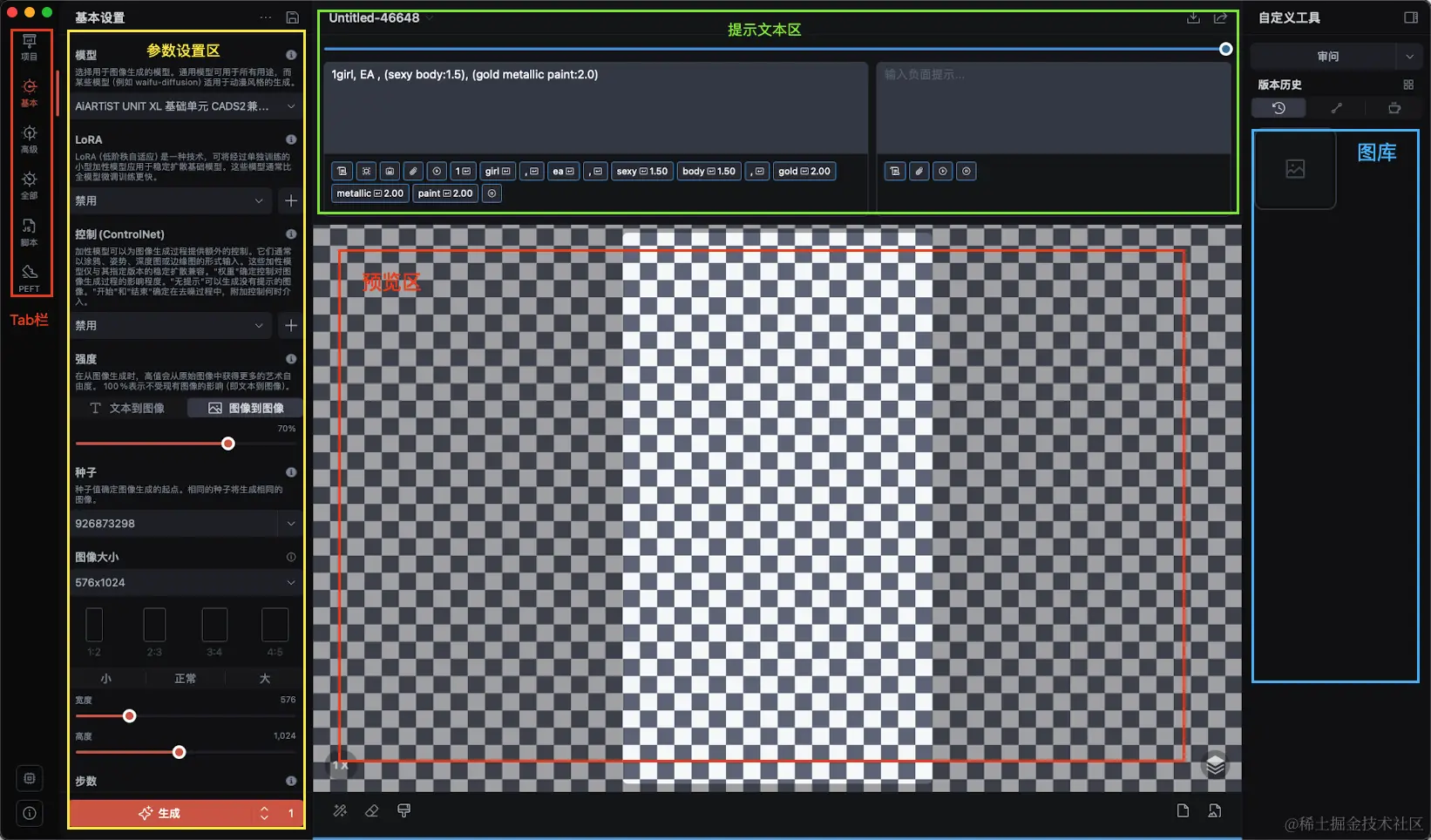Open the LoRA 禁用 dropdown
1431x840 pixels.
pos(172,200)
